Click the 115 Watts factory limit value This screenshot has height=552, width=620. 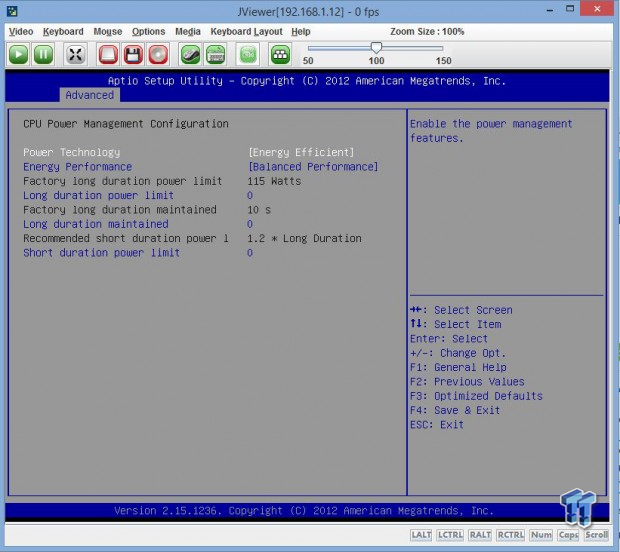click(x=274, y=181)
